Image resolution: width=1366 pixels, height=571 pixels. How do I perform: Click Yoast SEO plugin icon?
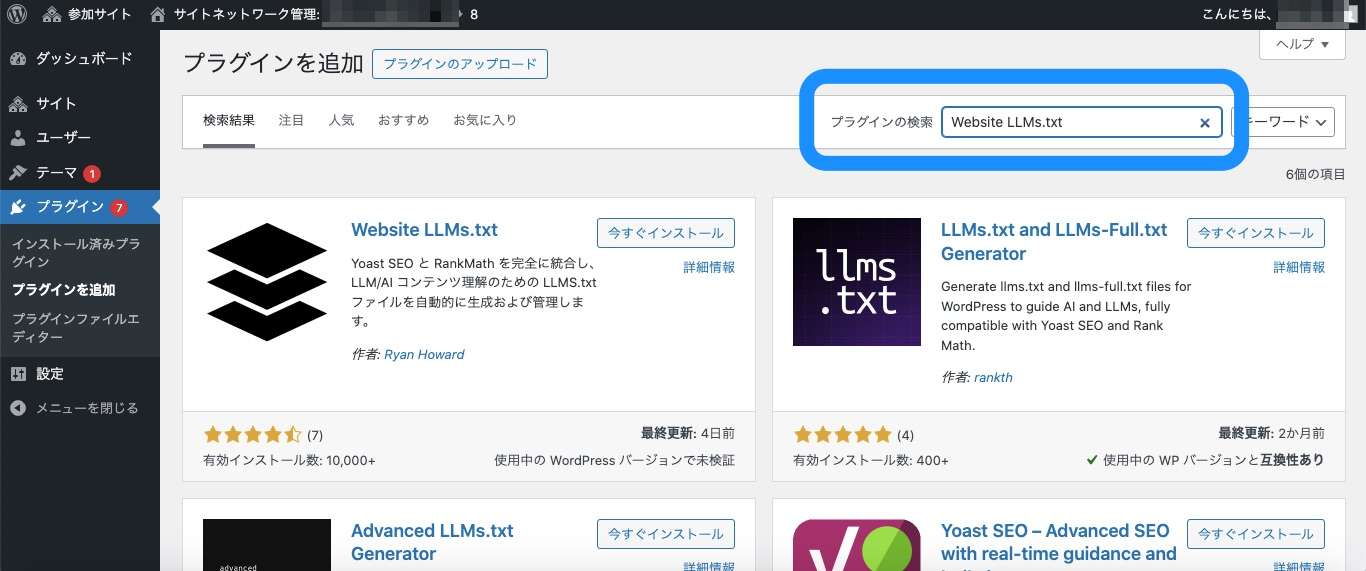pos(857,545)
